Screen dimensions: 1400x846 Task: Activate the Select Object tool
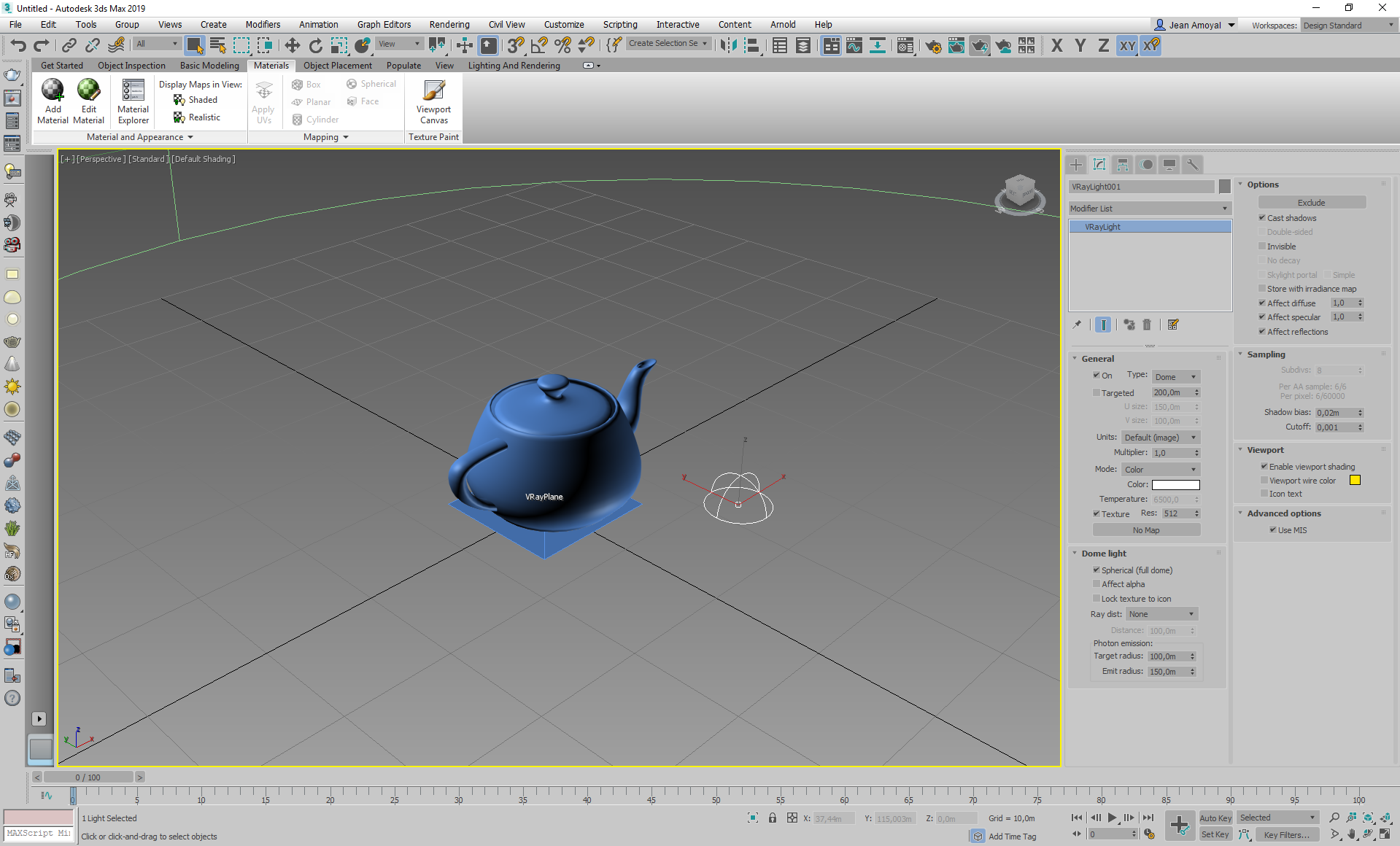click(195, 45)
